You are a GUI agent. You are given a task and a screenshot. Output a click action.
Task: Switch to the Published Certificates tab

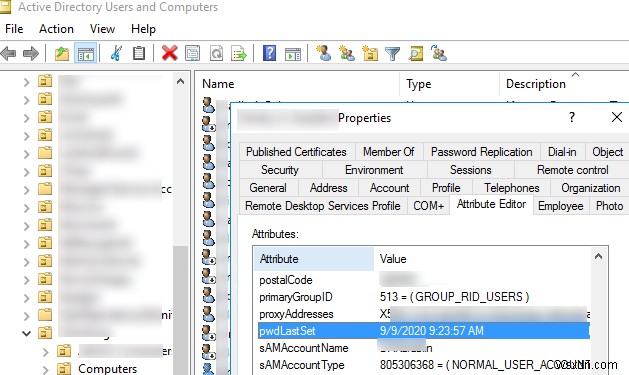296,152
